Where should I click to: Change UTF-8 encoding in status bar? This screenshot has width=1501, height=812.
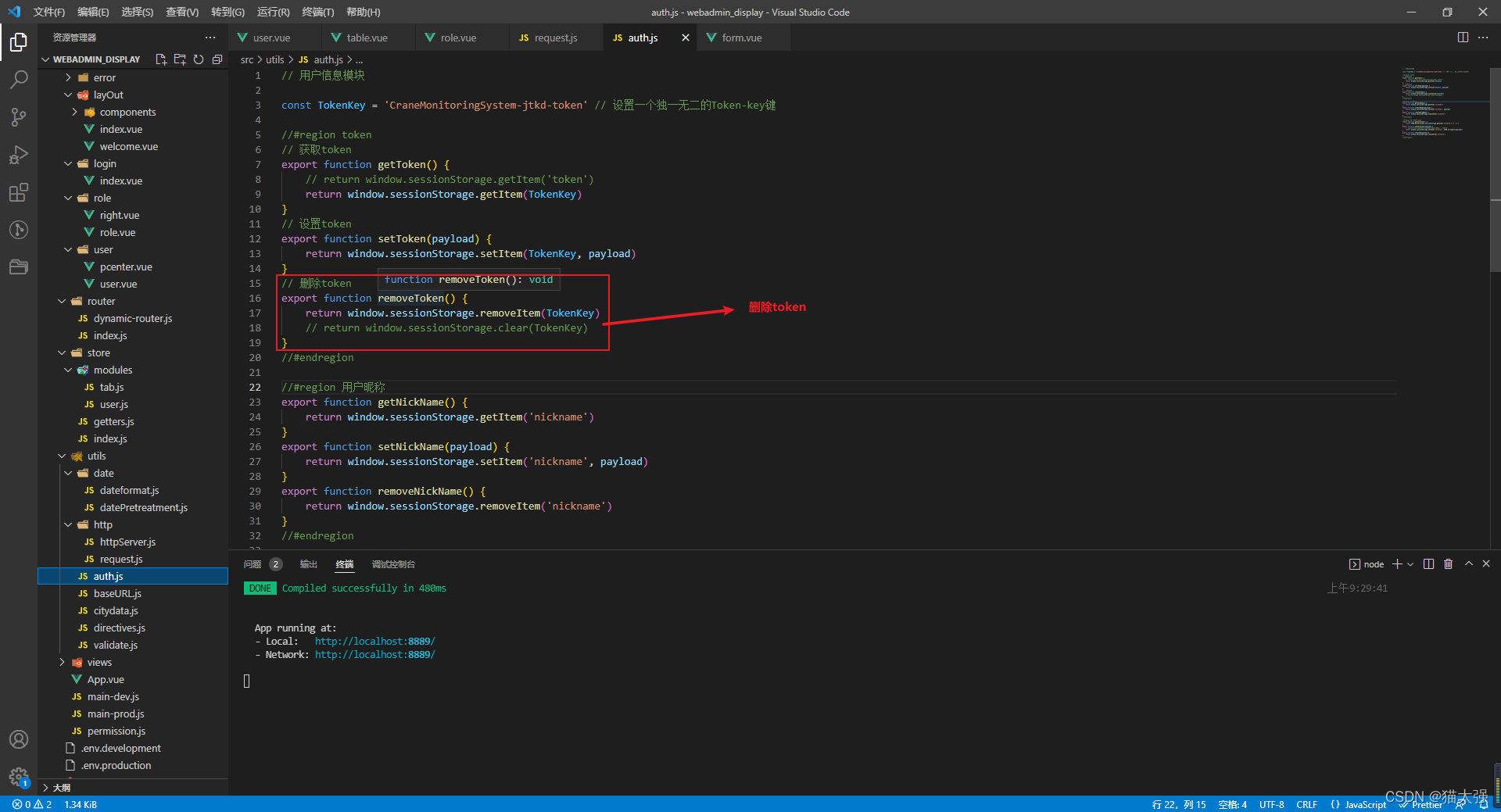click(1272, 804)
